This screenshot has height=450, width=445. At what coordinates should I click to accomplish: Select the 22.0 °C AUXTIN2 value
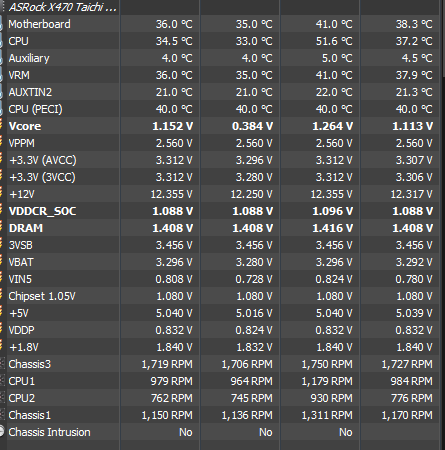point(334,92)
